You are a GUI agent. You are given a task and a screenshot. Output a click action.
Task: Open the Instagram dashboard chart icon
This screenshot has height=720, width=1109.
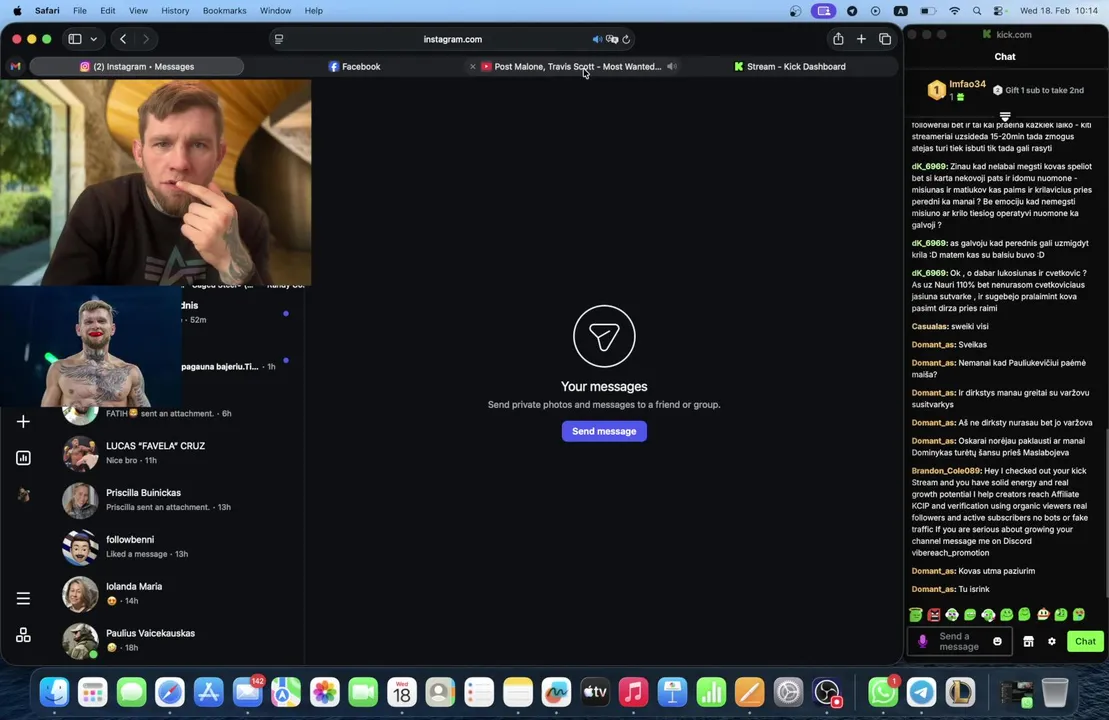tap(23, 458)
